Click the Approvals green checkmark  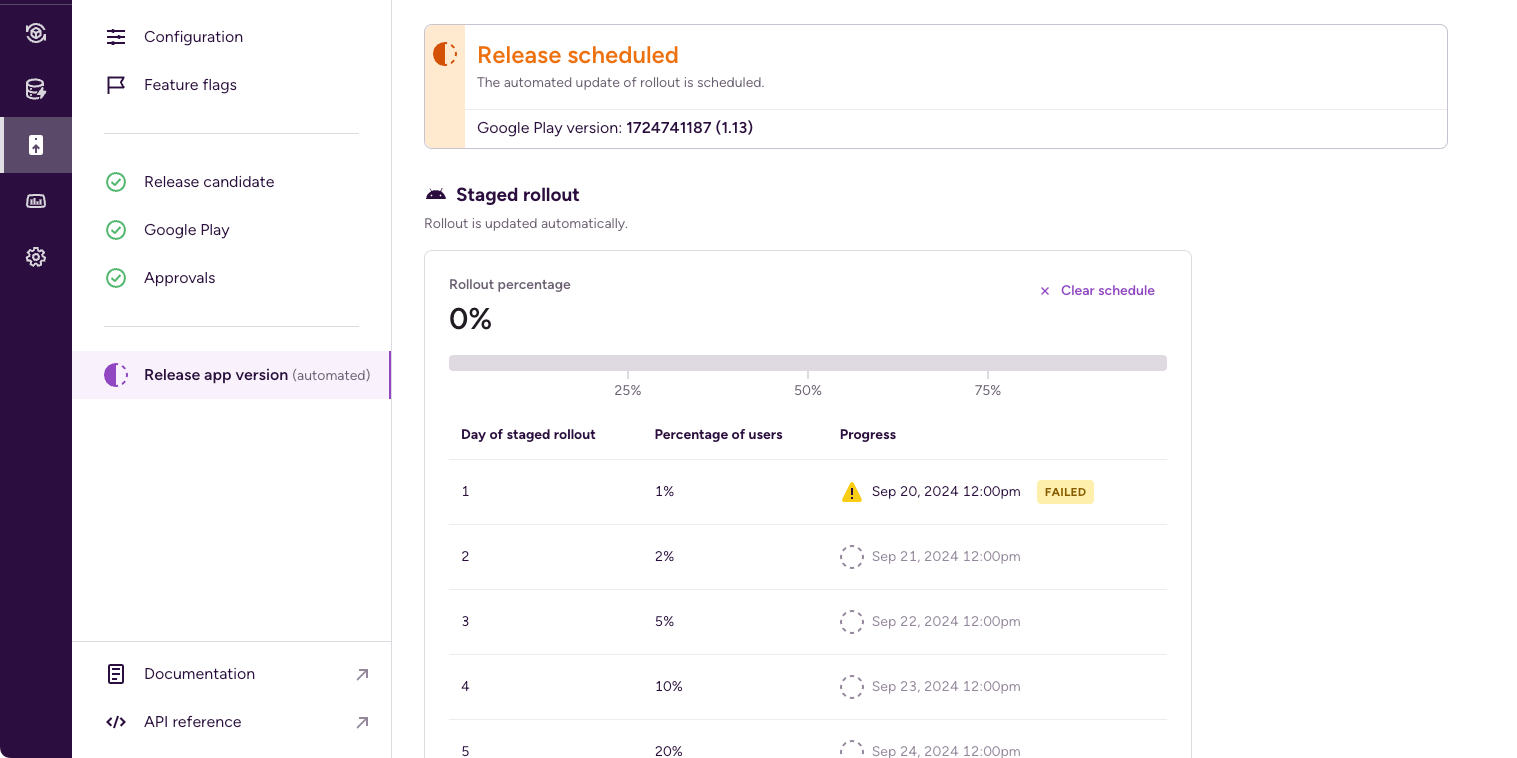116,278
